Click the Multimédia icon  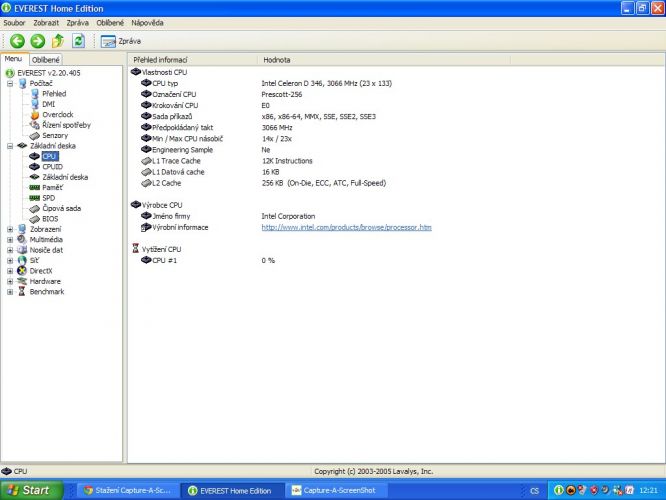pos(22,240)
